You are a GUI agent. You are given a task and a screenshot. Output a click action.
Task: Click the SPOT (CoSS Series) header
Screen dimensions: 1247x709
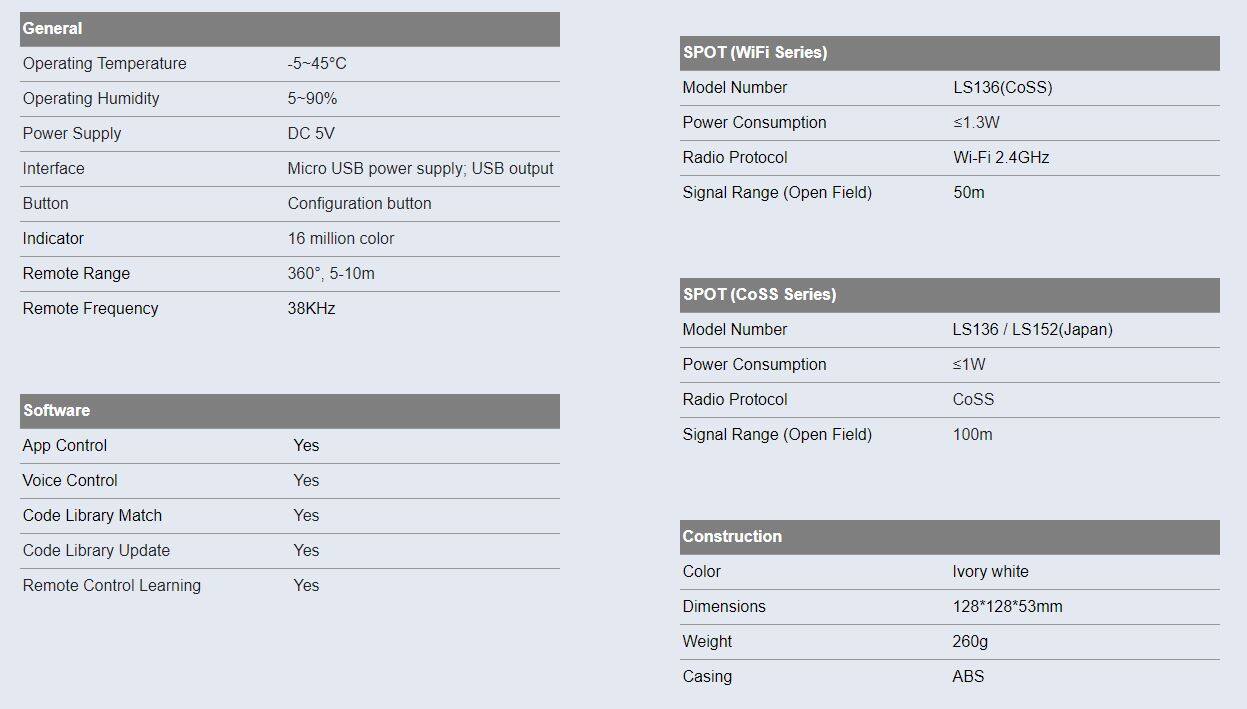coord(759,295)
